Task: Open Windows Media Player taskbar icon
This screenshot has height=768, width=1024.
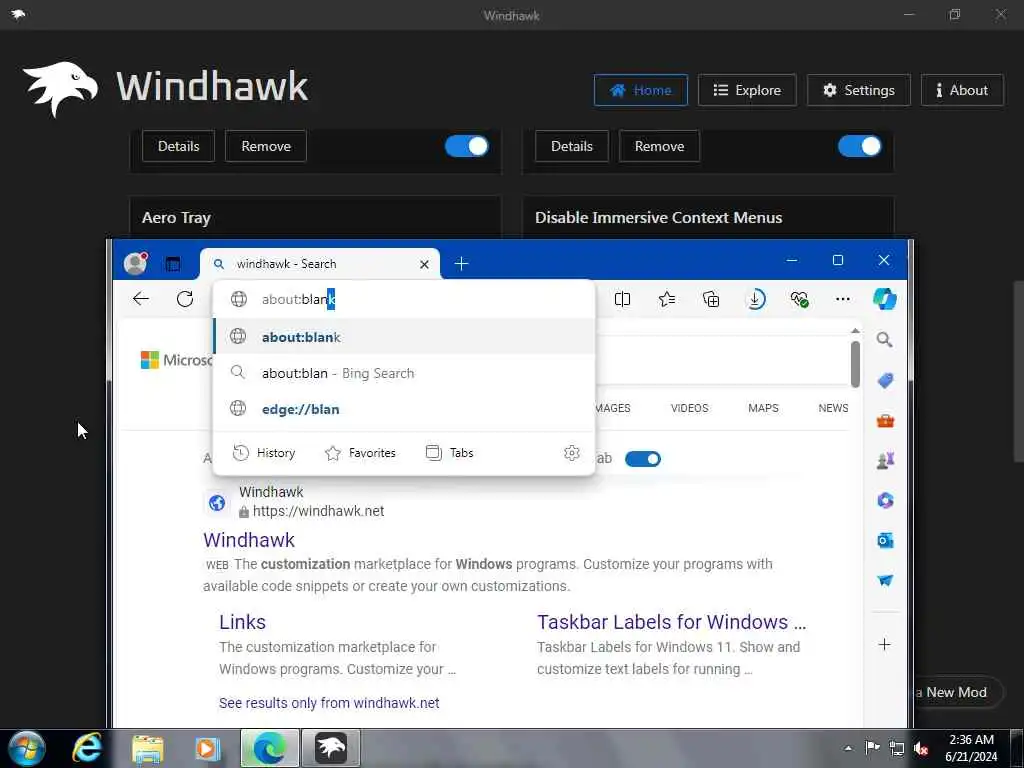Action: [208, 748]
